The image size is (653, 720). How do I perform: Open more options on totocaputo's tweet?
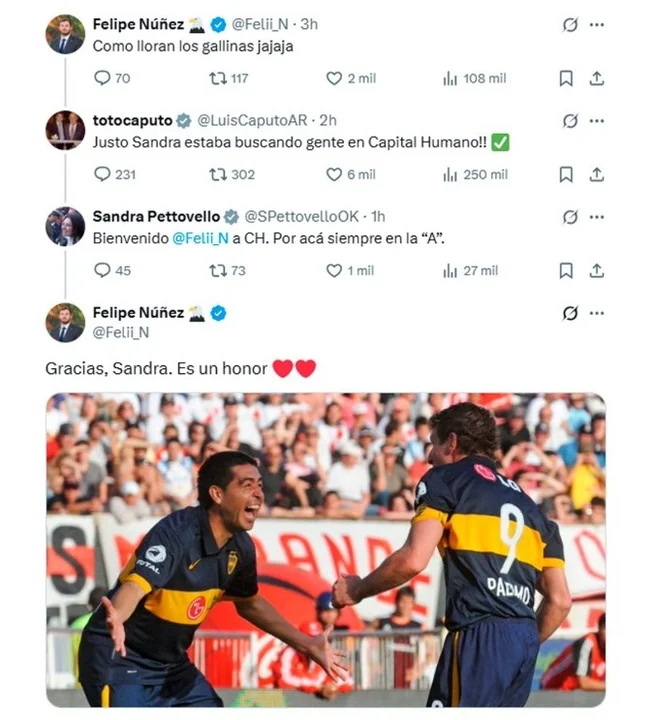click(x=597, y=121)
